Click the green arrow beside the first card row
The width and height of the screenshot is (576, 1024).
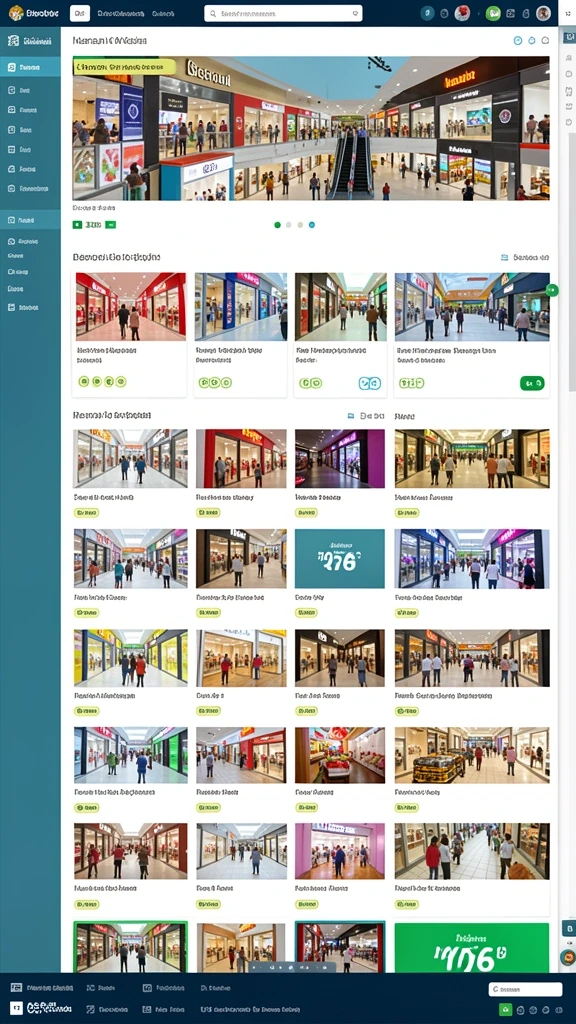tap(552, 290)
